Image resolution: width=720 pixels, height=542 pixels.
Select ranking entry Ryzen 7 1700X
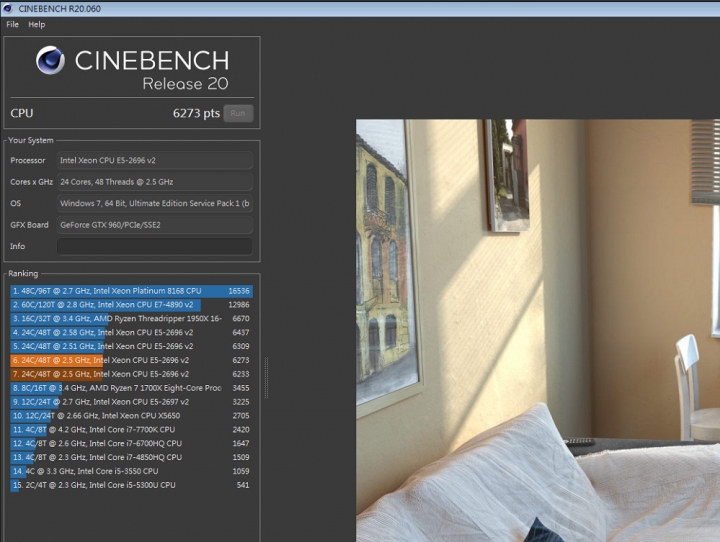[131, 388]
